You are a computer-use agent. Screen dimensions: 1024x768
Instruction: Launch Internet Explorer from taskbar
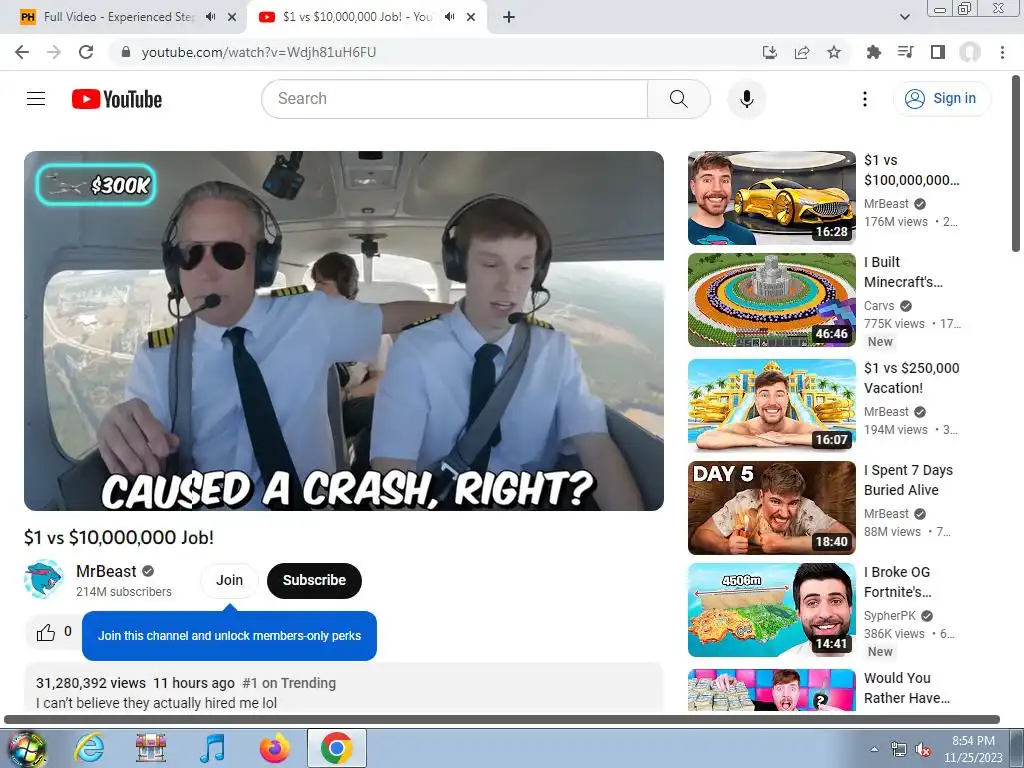89,748
